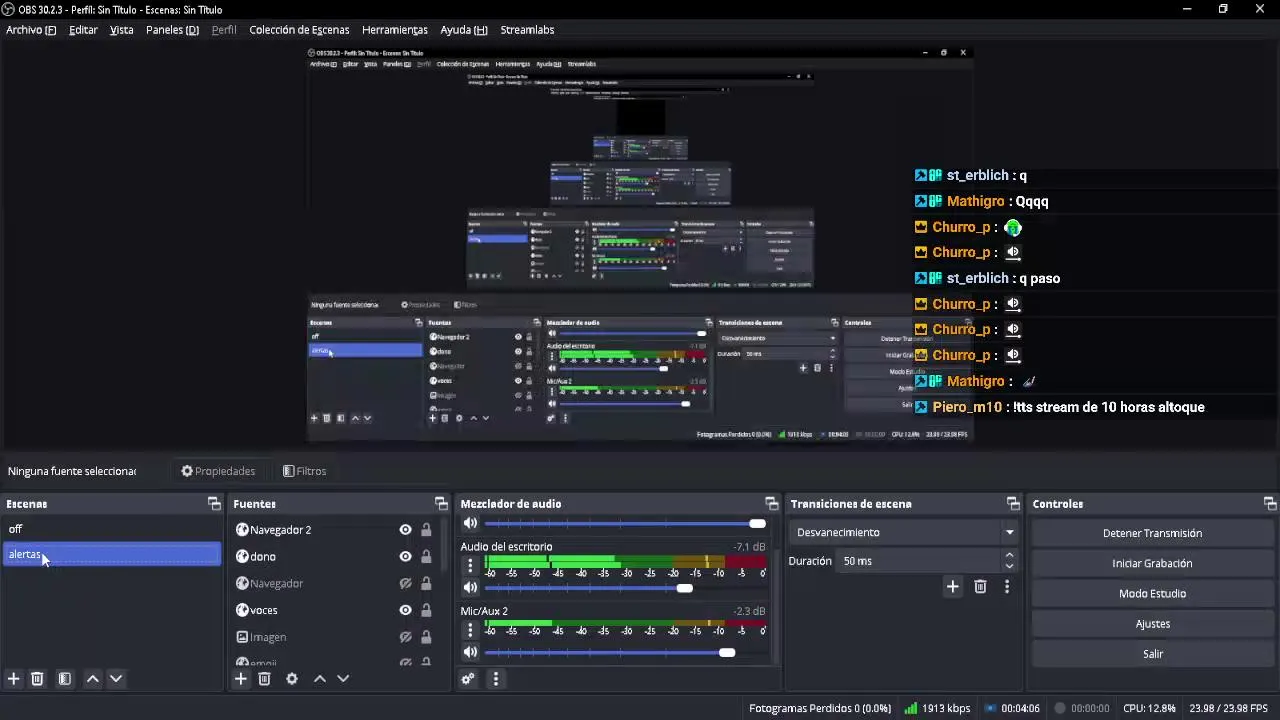Hide the dono source

click(x=405, y=557)
